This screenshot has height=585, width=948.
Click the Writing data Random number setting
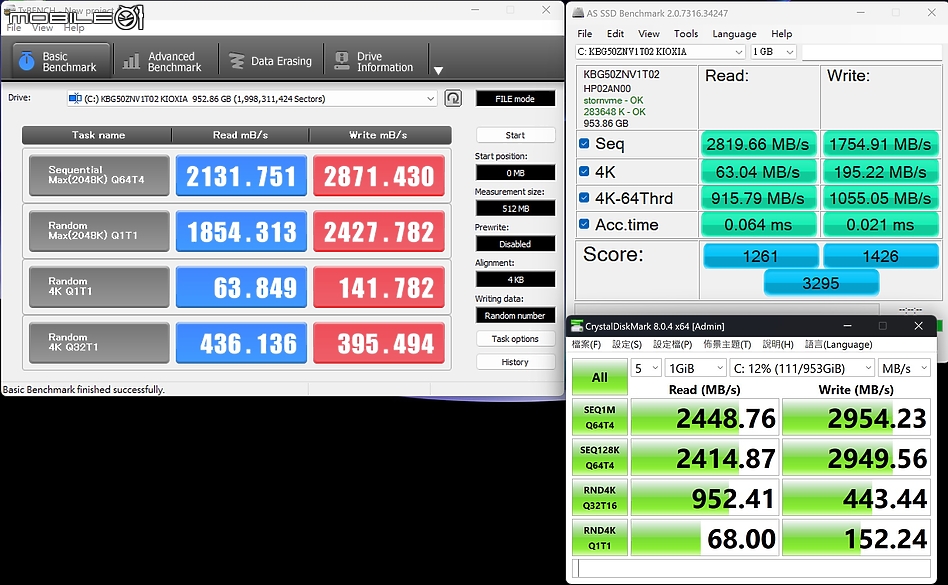click(x=515, y=315)
